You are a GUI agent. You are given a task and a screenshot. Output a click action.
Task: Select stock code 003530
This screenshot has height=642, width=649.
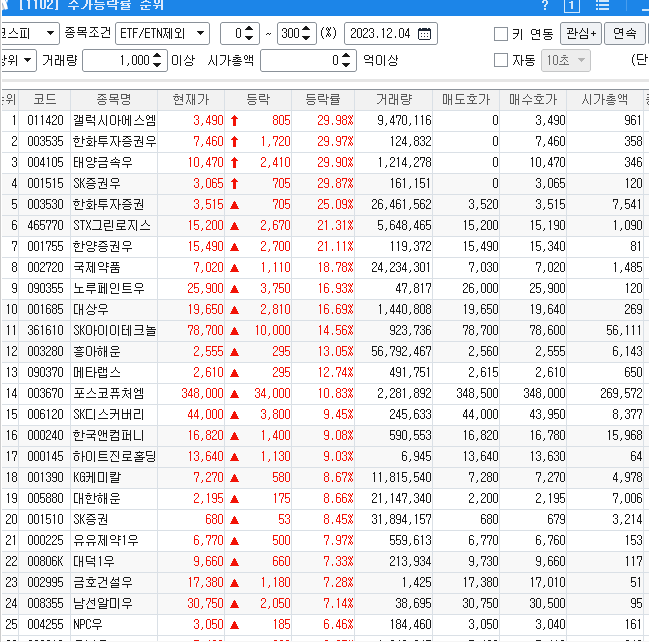[x=45, y=204]
